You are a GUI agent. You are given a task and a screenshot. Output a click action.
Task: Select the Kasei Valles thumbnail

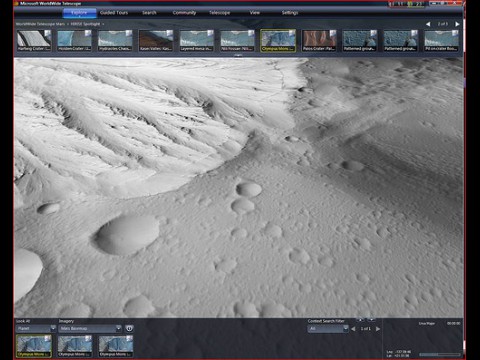point(156,40)
